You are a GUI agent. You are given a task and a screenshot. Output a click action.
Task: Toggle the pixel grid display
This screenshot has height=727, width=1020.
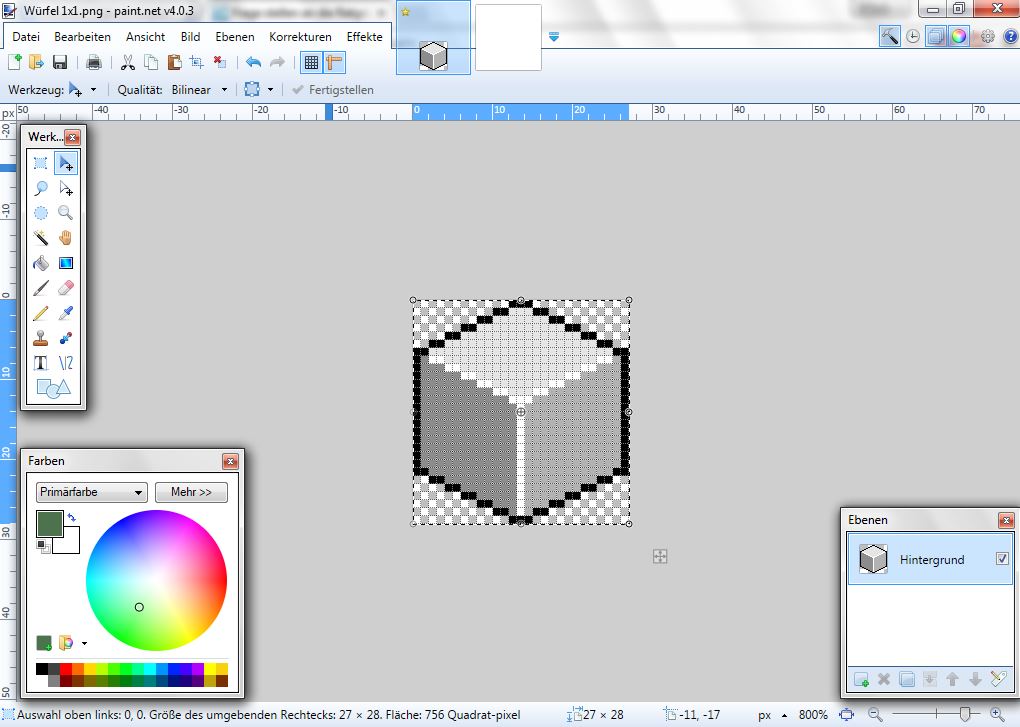(x=313, y=62)
